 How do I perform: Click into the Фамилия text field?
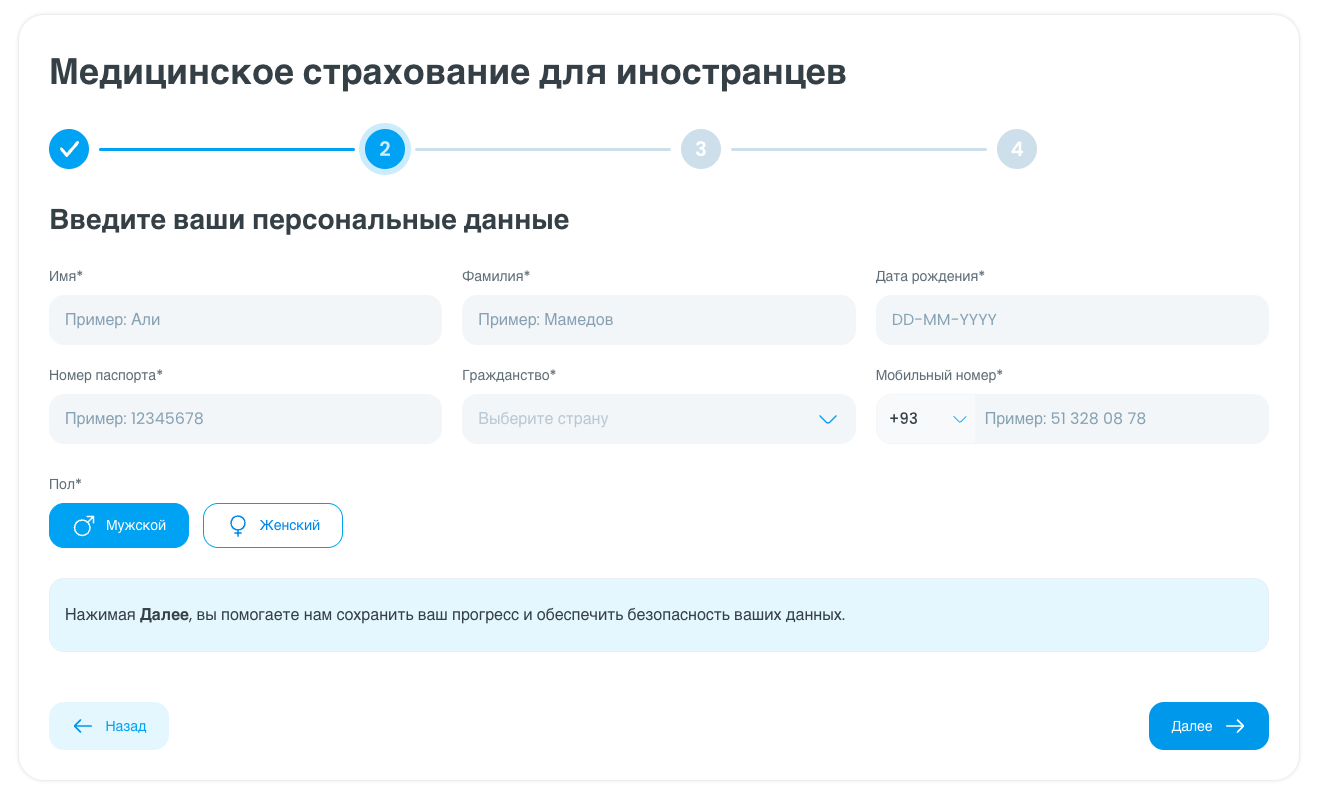tap(658, 320)
